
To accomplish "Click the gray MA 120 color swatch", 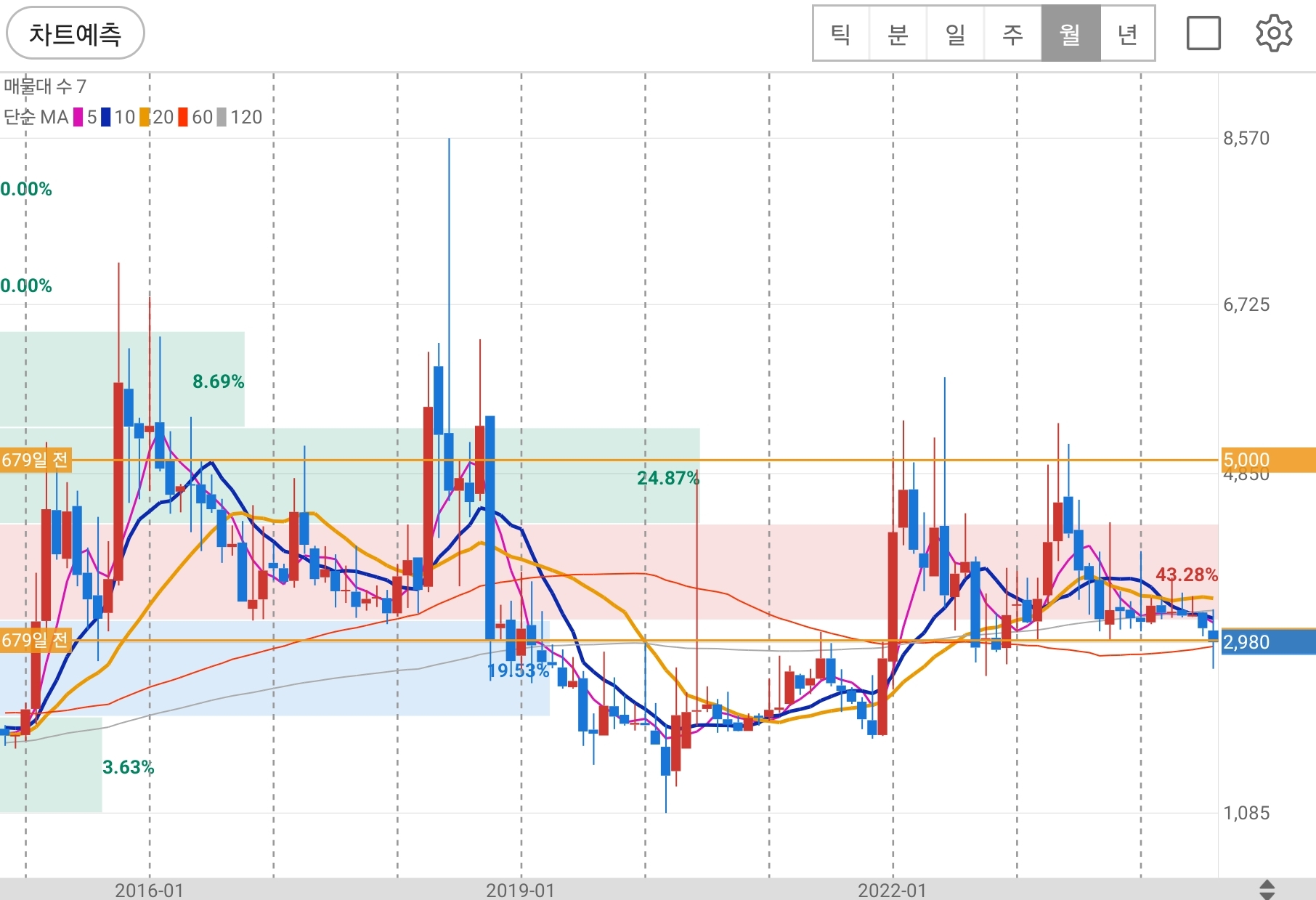I will pyautogui.click(x=222, y=117).
